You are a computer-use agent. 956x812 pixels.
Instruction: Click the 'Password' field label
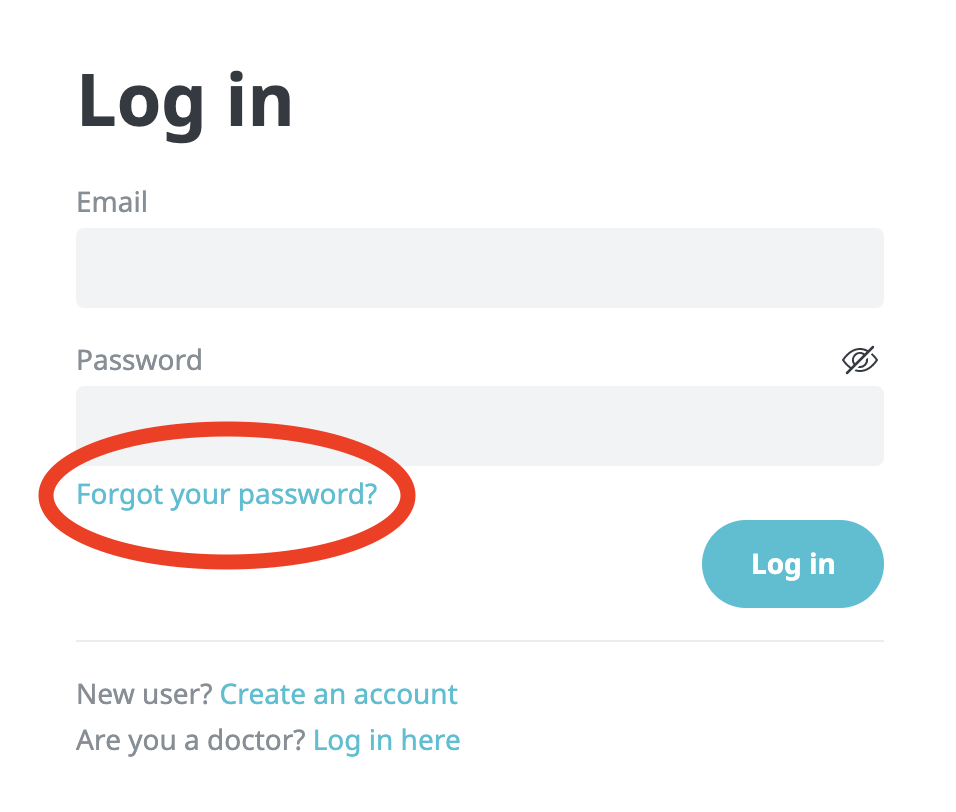pos(139,360)
